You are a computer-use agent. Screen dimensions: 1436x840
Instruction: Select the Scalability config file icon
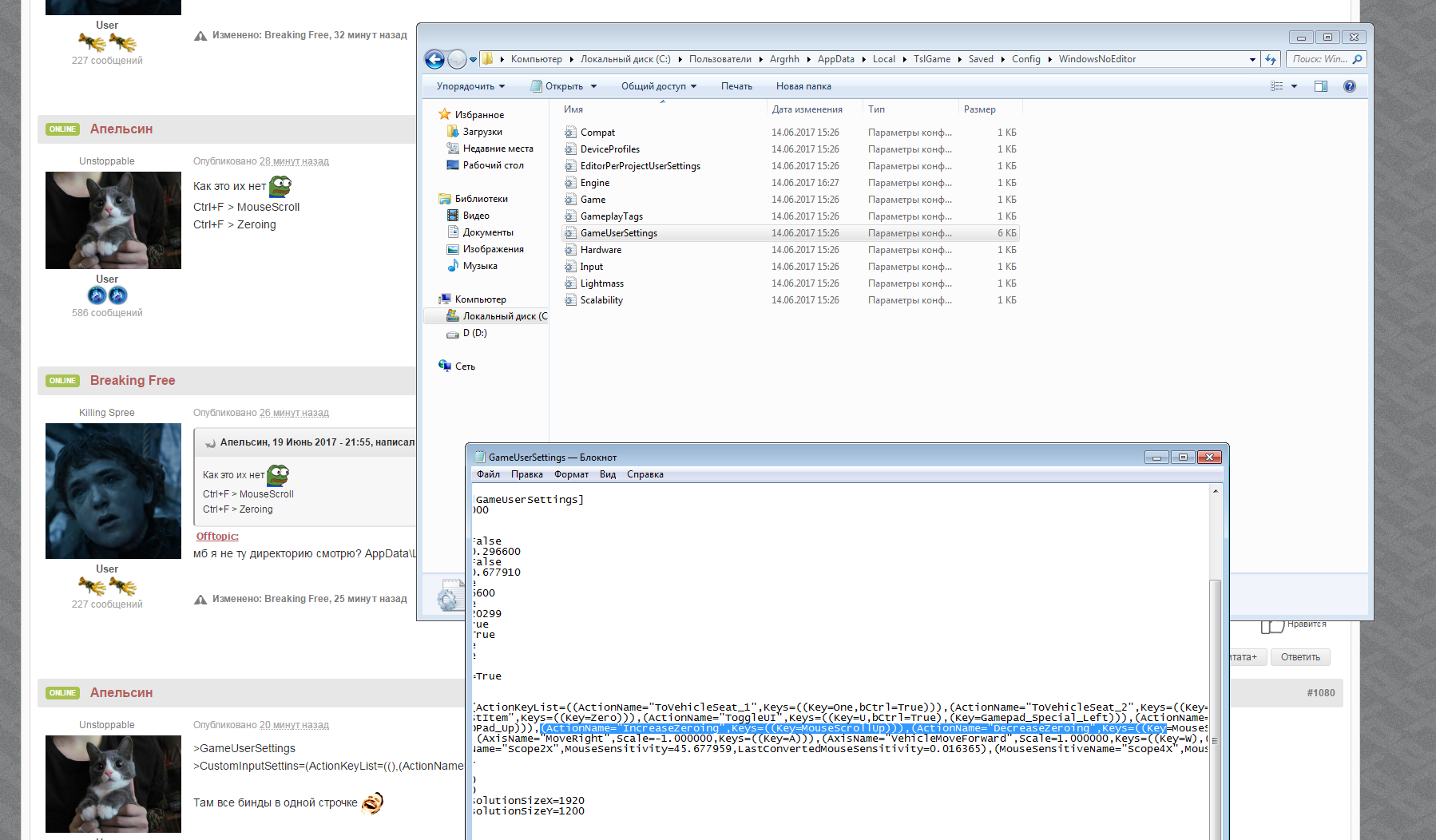coord(570,300)
